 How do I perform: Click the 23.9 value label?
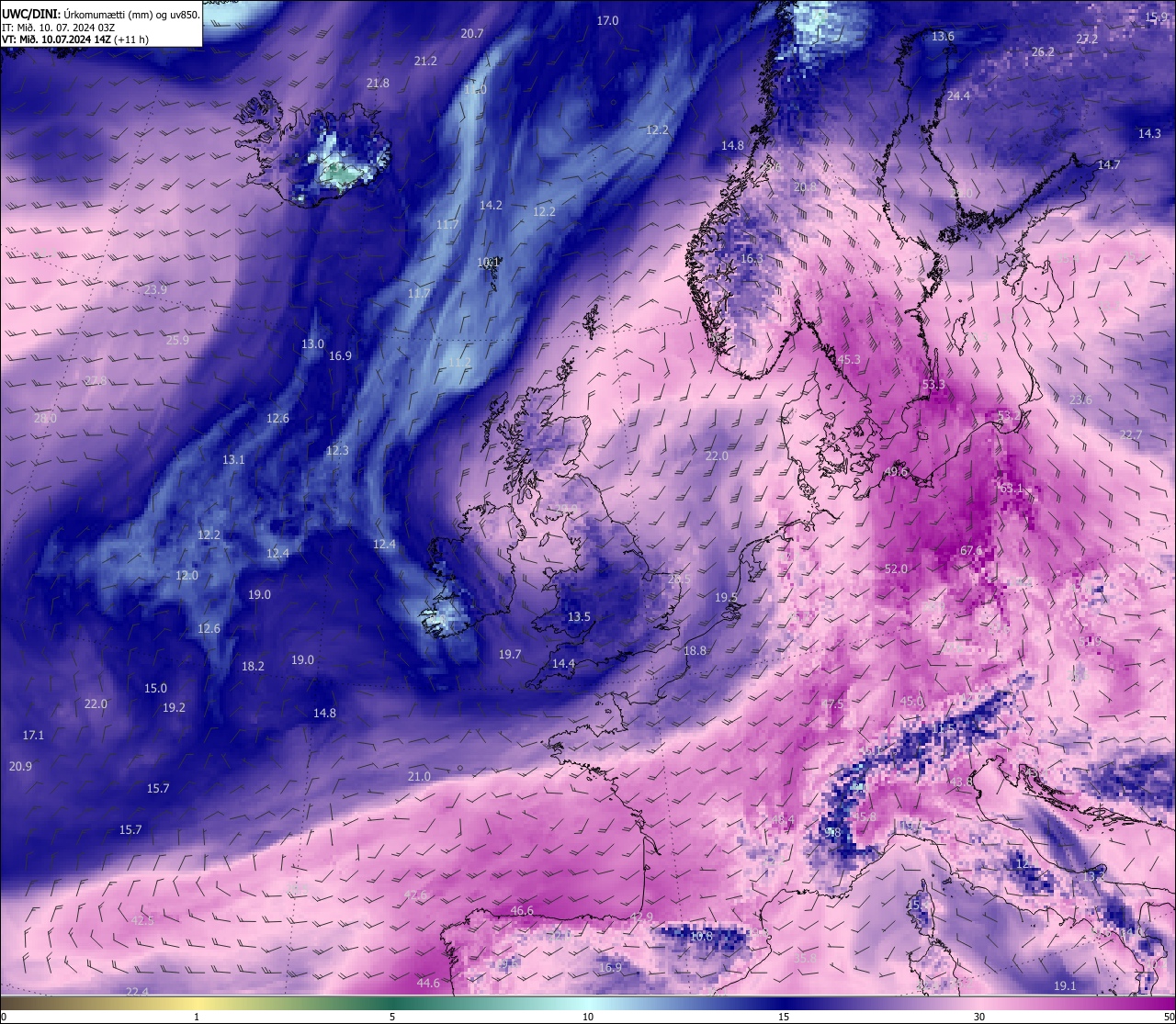click(x=156, y=289)
